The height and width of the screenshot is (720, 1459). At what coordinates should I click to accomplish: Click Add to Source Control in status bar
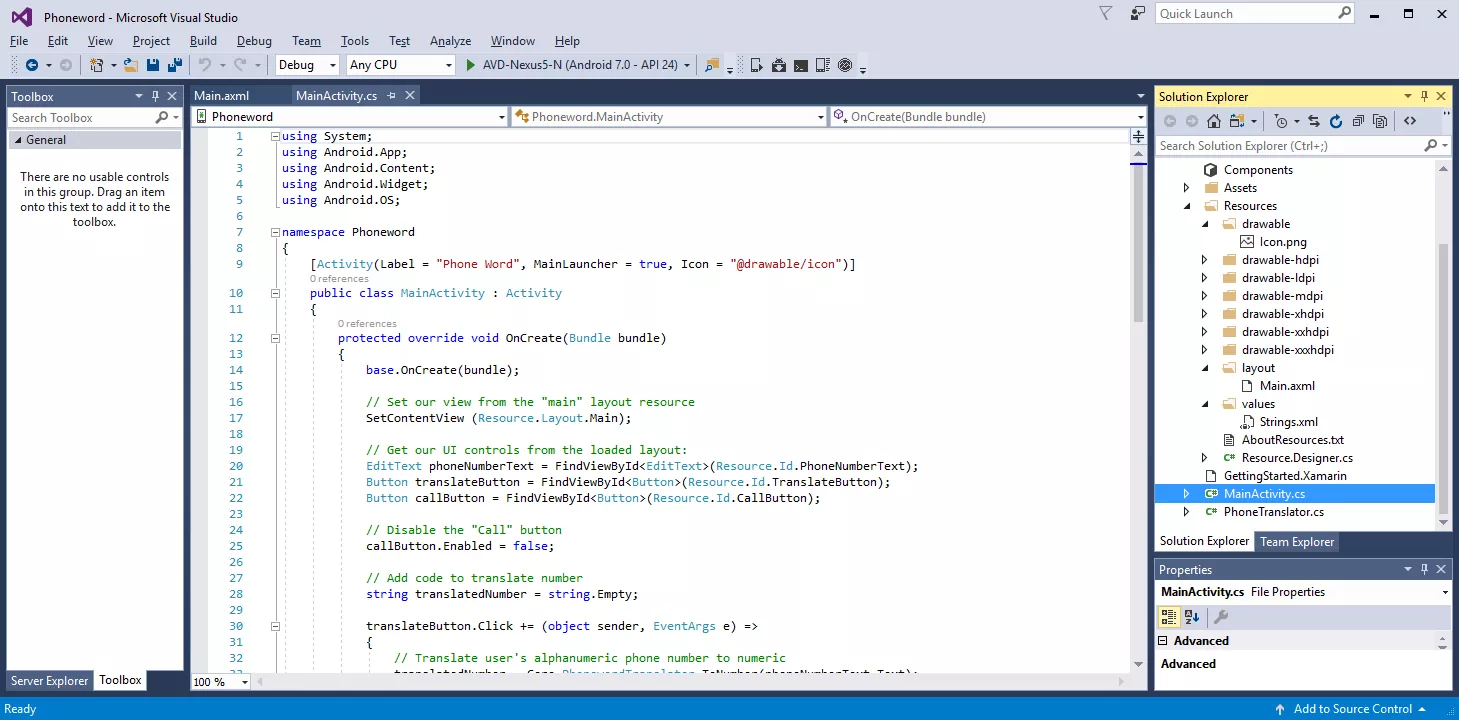(1352, 709)
